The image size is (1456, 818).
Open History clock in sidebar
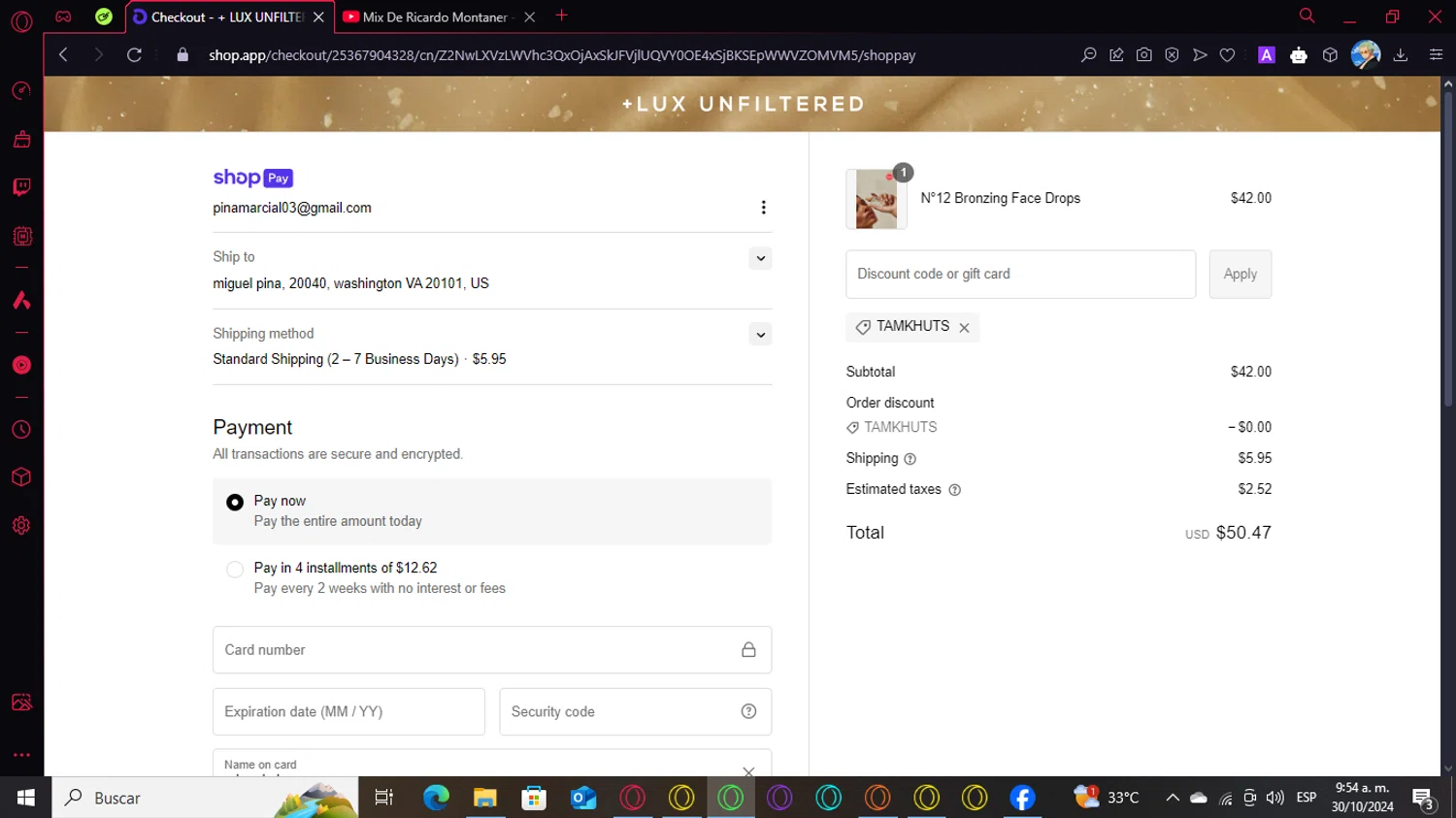(x=21, y=430)
